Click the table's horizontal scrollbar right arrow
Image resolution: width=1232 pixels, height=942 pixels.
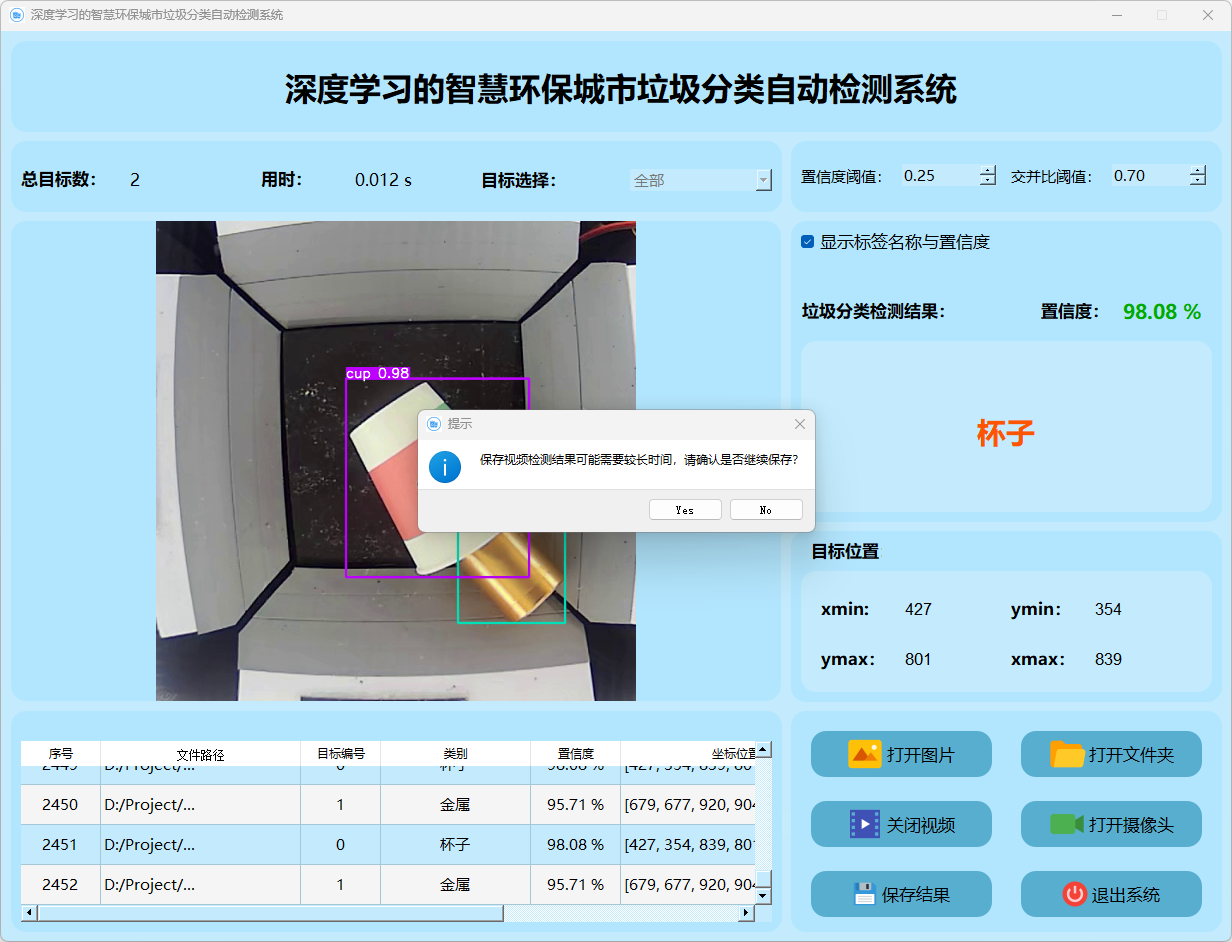(x=745, y=913)
